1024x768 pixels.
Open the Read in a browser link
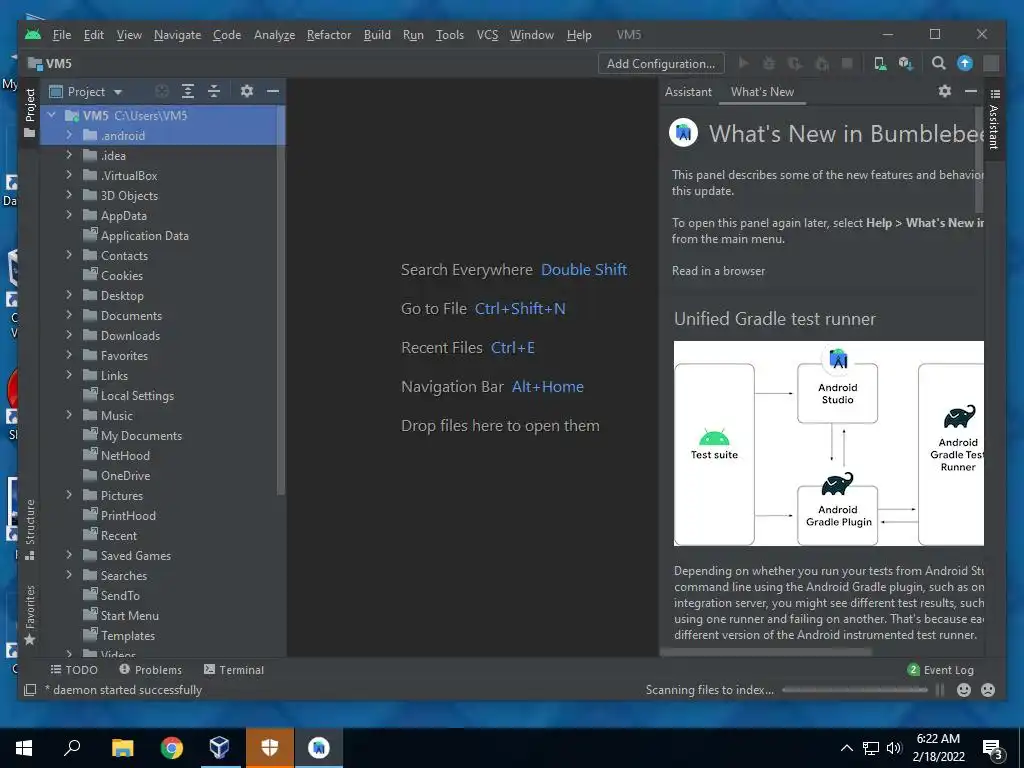pos(718,270)
